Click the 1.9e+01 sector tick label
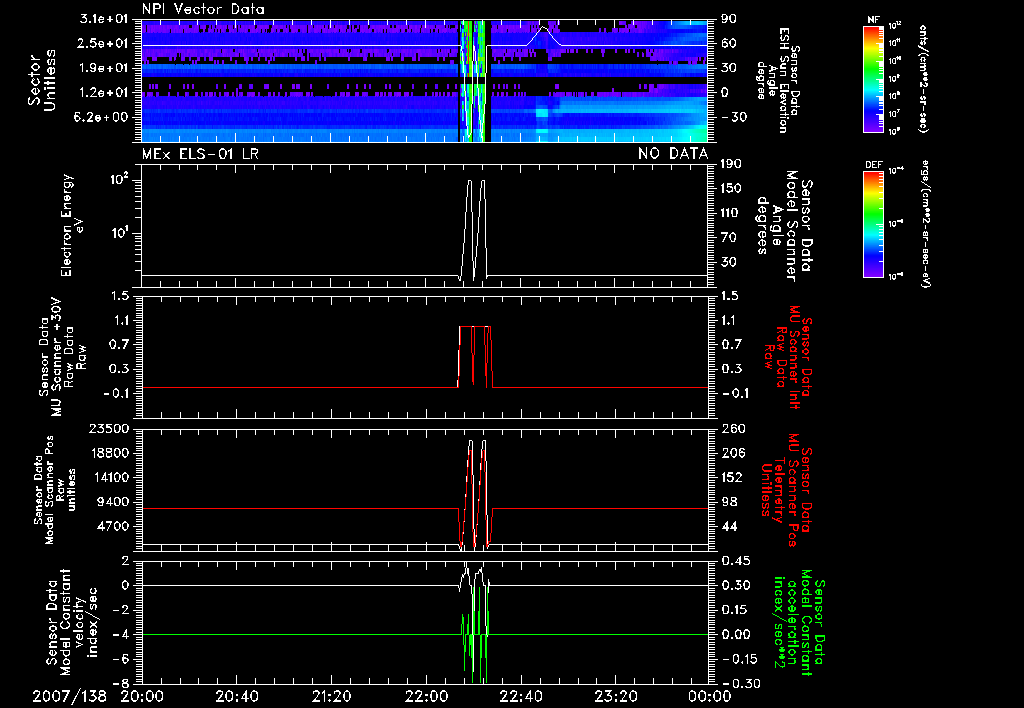 pos(102,68)
